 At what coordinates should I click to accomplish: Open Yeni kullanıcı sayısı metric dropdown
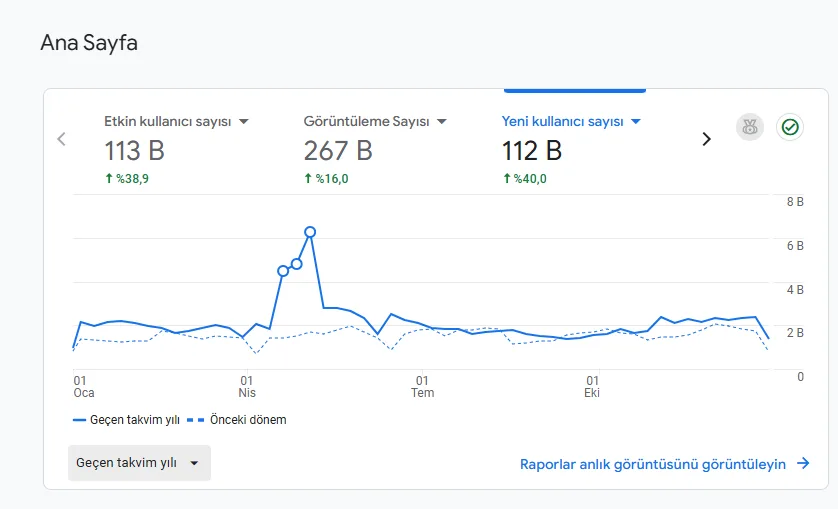(x=636, y=122)
